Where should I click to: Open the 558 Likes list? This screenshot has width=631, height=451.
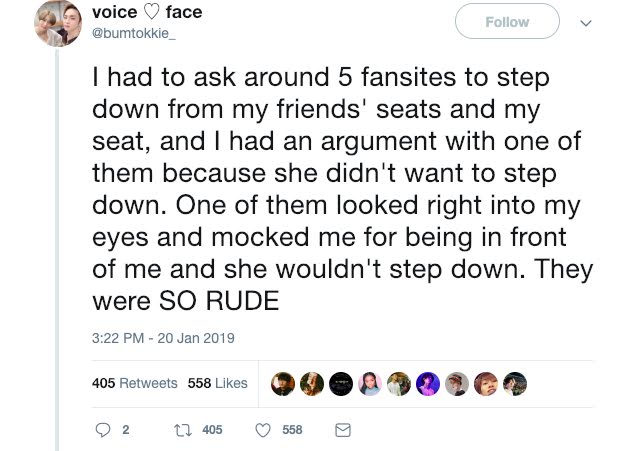[217, 383]
